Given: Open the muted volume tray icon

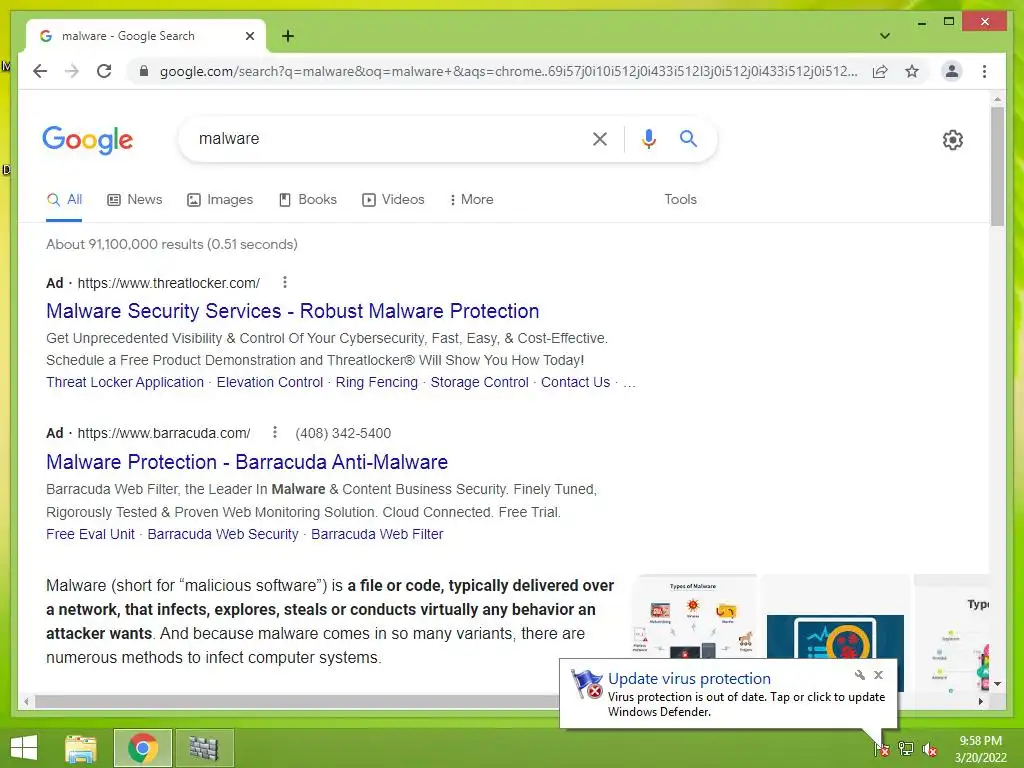Looking at the screenshot, I should [x=930, y=748].
